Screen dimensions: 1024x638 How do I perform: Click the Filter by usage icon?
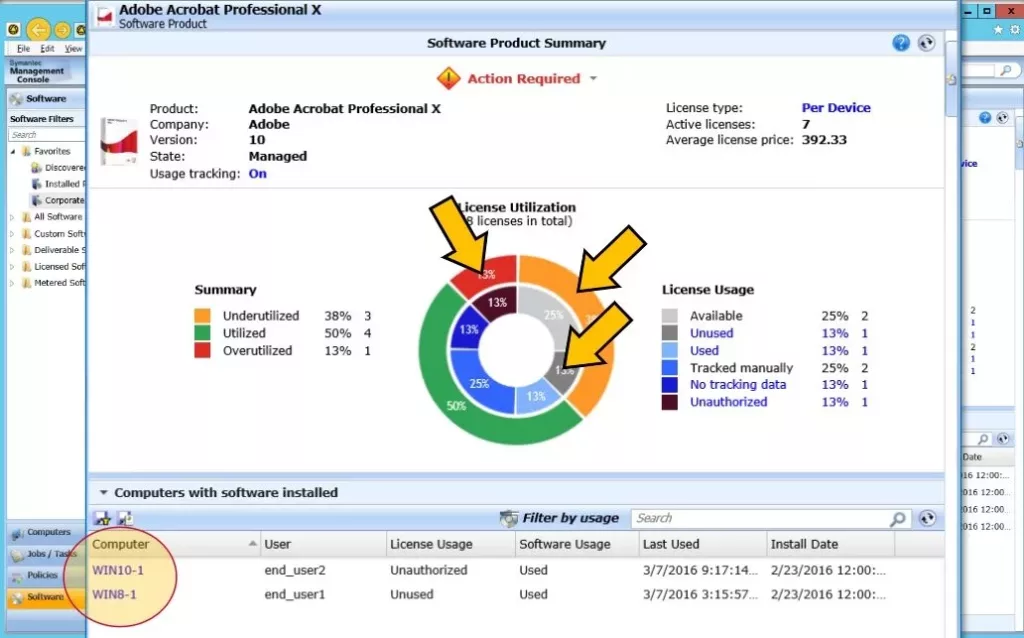pyautogui.click(x=509, y=518)
